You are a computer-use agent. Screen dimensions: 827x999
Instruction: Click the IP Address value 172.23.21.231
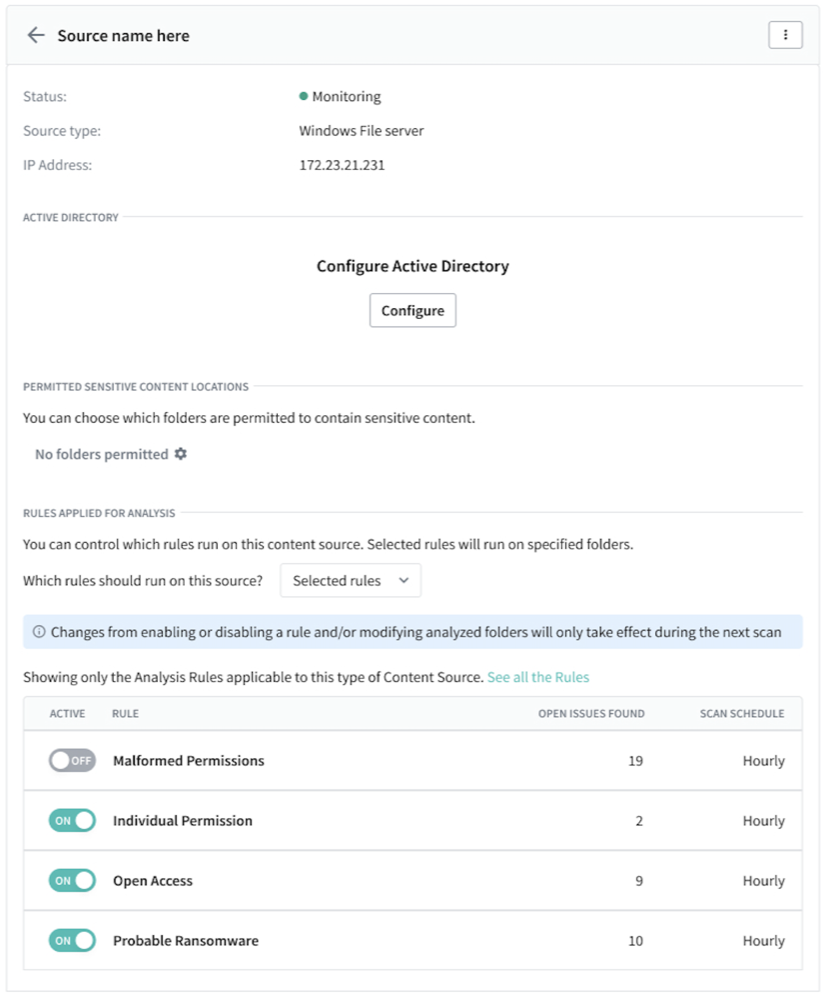[342, 164]
